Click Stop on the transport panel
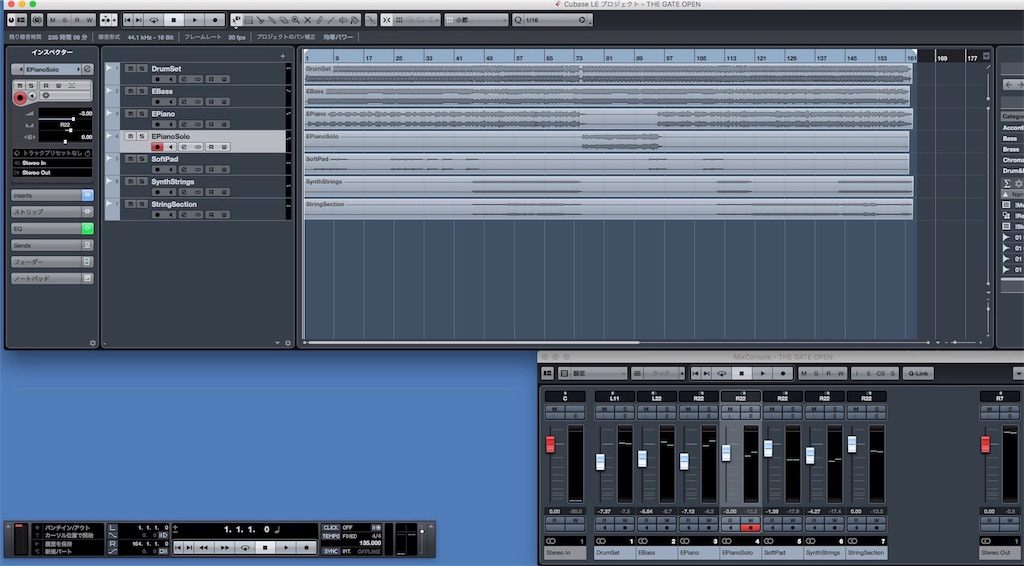This screenshot has height=566, width=1024. pyautogui.click(x=265, y=548)
